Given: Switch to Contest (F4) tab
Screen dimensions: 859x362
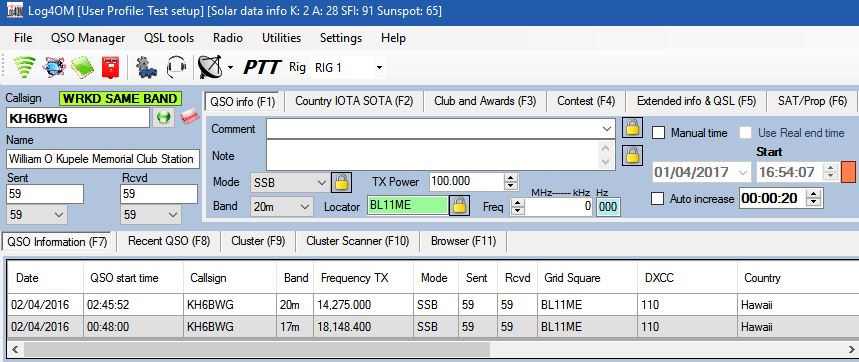Looking at the screenshot, I should pyautogui.click(x=586, y=101).
